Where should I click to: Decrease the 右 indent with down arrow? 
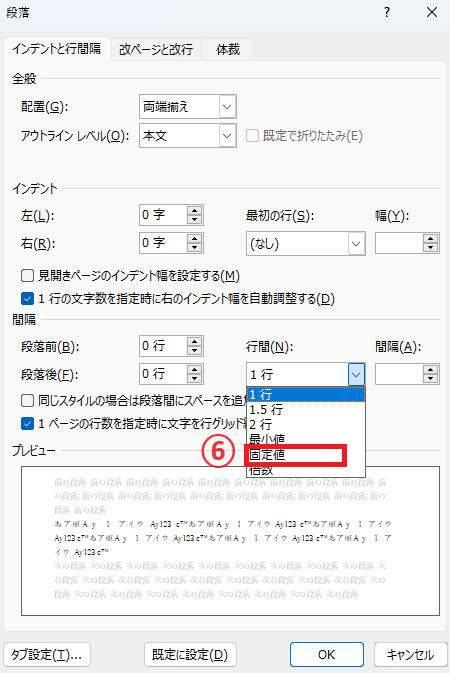[x=195, y=248]
